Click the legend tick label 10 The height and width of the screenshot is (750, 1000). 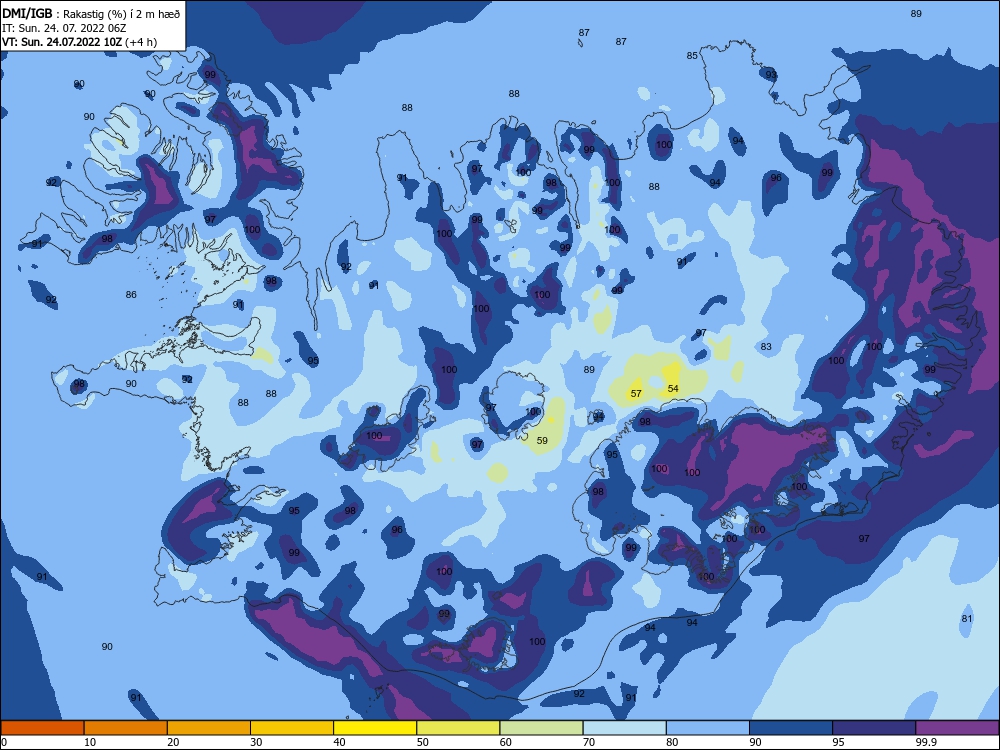tap(90, 742)
